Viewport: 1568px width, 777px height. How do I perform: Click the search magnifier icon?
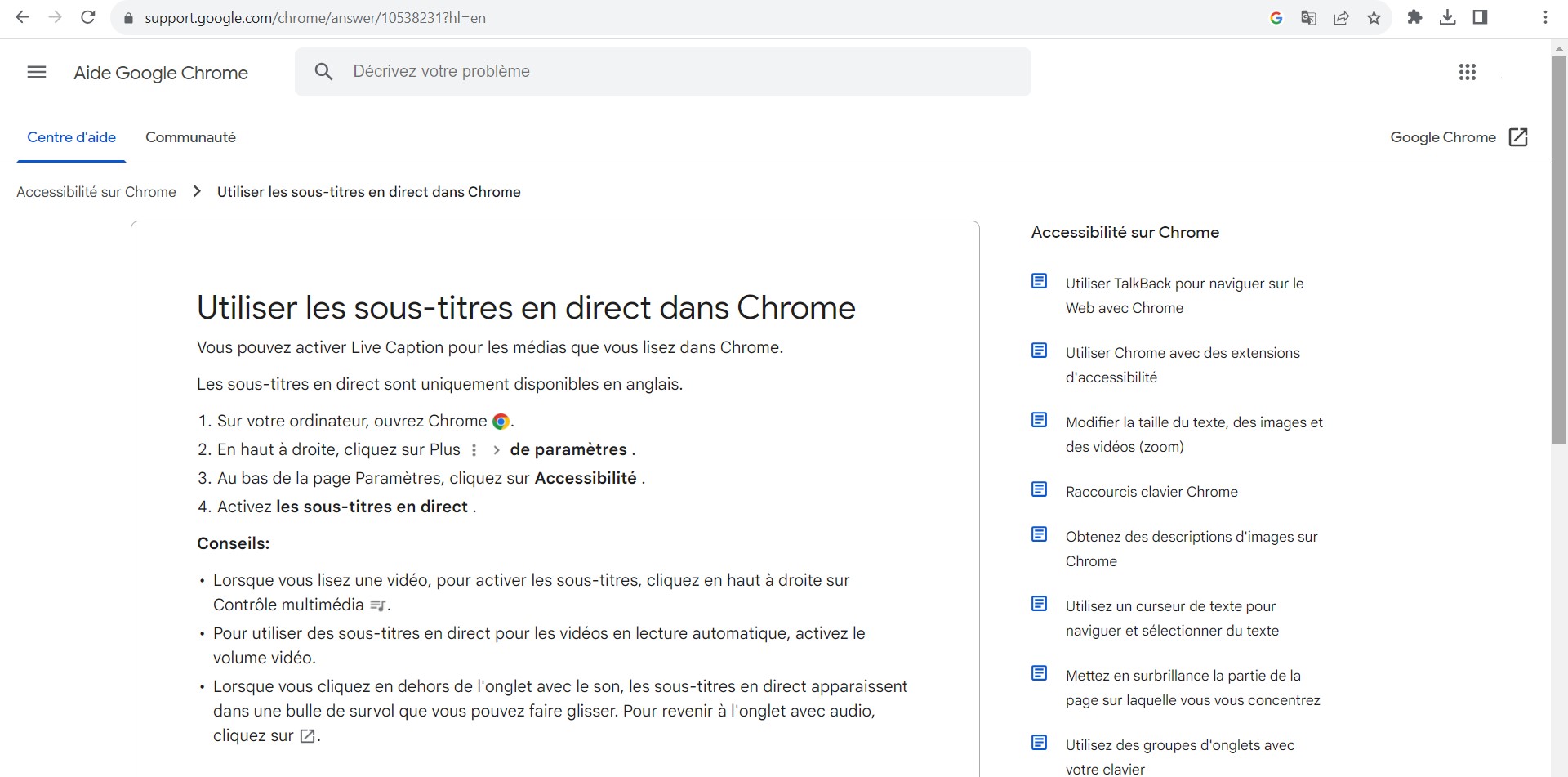click(323, 72)
